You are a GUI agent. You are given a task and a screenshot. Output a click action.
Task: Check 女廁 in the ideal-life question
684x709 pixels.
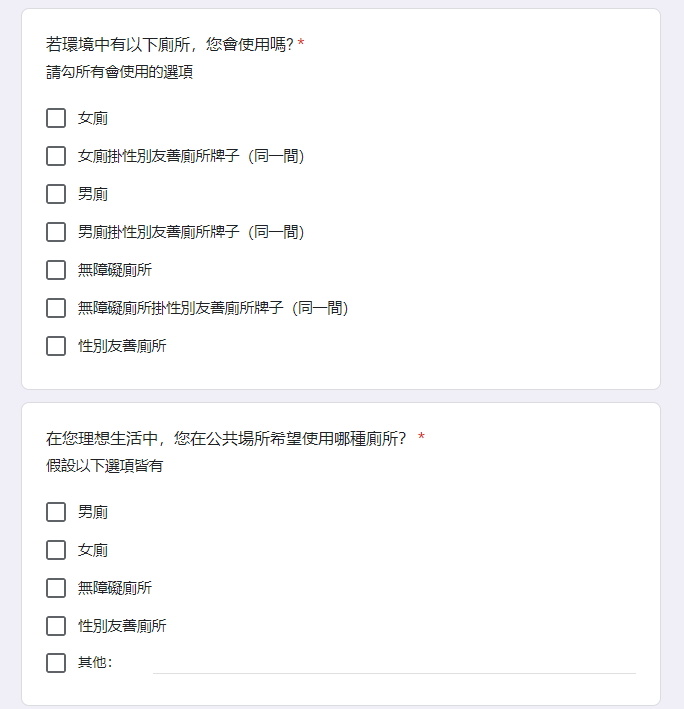pyautogui.click(x=56, y=550)
